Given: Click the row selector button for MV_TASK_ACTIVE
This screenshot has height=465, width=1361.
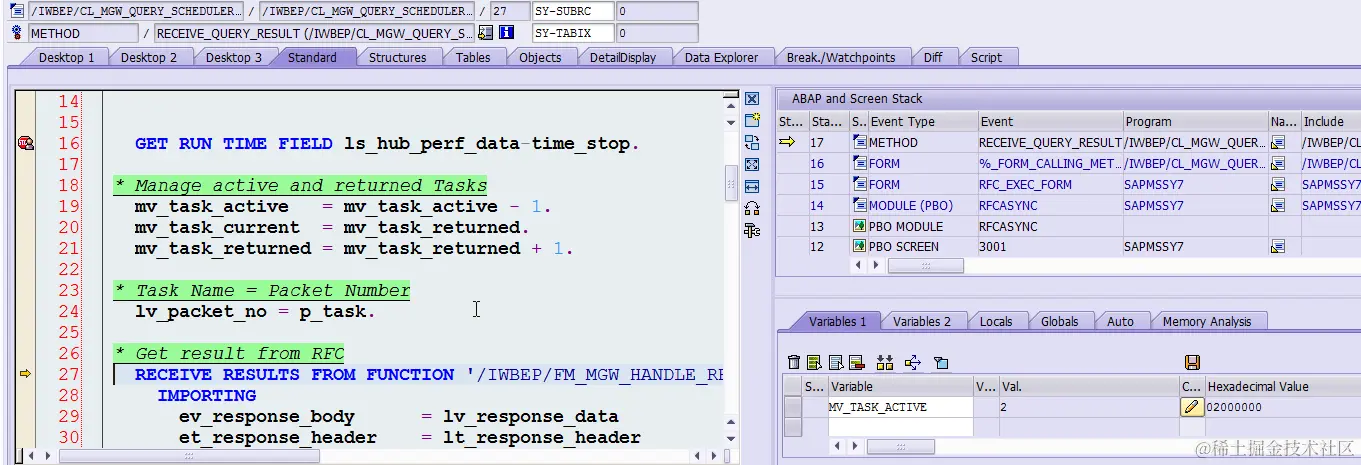Looking at the screenshot, I should [793, 407].
